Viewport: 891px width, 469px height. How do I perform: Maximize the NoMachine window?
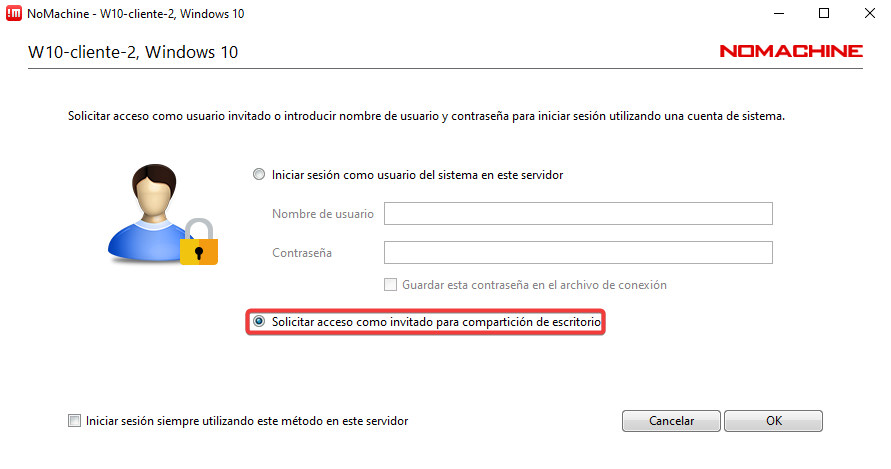point(824,14)
